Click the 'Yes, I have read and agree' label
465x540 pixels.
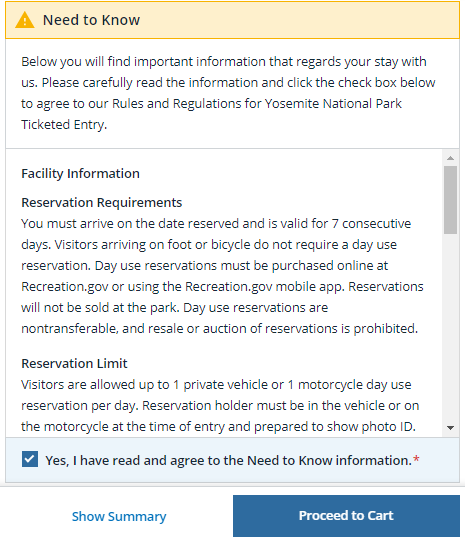click(x=229, y=460)
